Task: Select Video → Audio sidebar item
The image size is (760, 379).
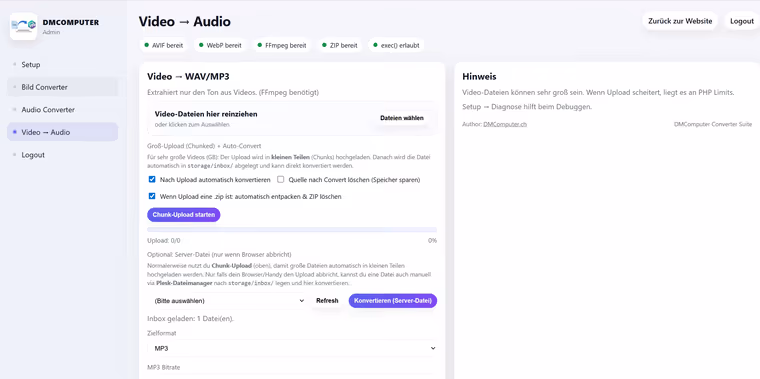Action: 63,132
